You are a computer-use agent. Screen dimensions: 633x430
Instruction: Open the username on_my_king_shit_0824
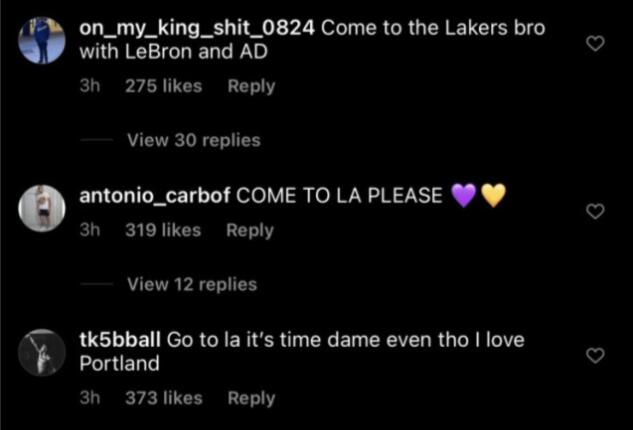pos(197,28)
